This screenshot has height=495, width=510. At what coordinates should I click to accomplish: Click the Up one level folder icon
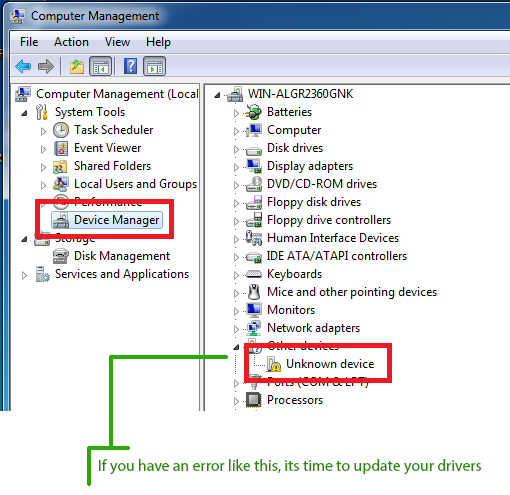[x=77, y=66]
